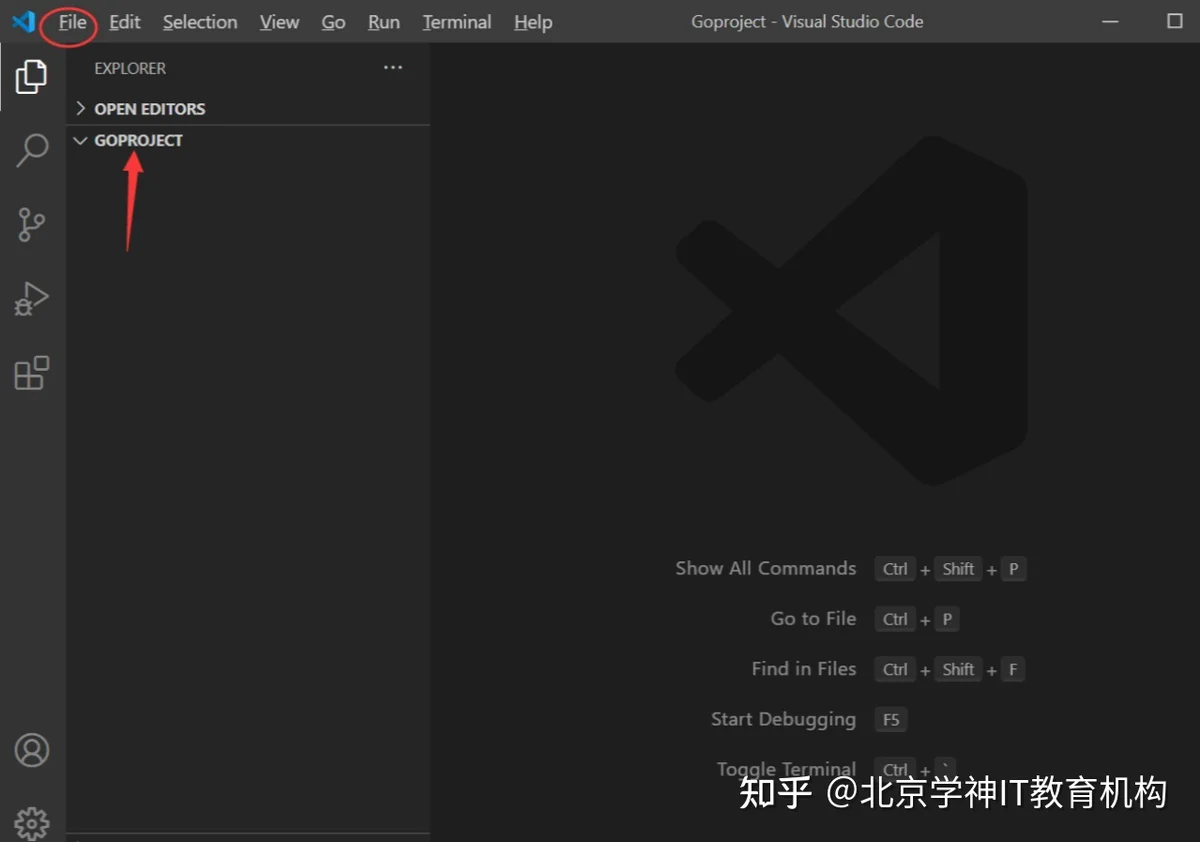Click the Find in Files label
Viewport: 1200px width, 842px height.
click(804, 669)
